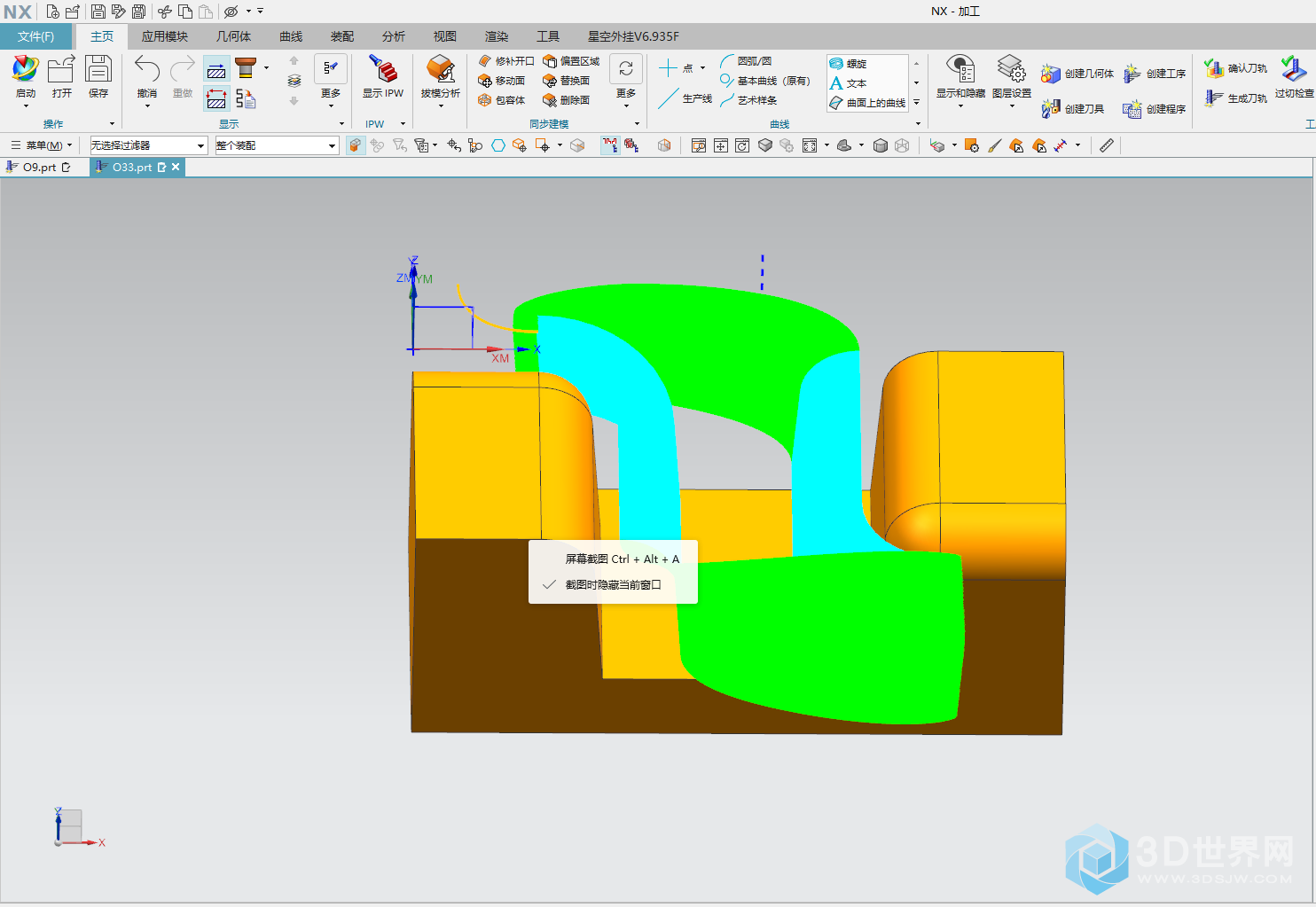The height and width of the screenshot is (907, 1316).
Task: Click the 修补开口 patch openings tool
Action: tap(506, 61)
